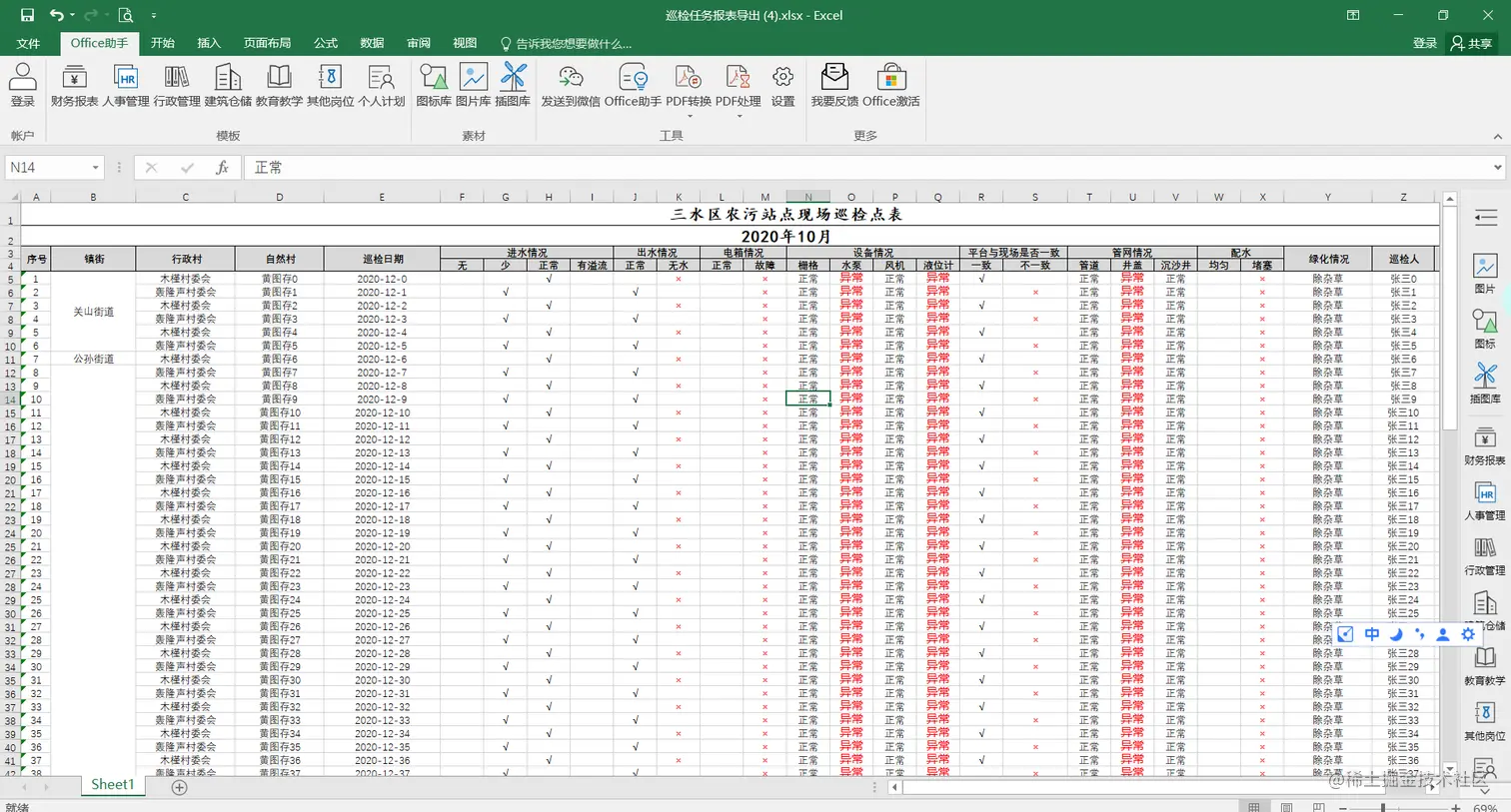The height and width of the screenshot is (812, 1511).
Task: Switch to Page Layout view in status bar
Action: pos(1286,806)
